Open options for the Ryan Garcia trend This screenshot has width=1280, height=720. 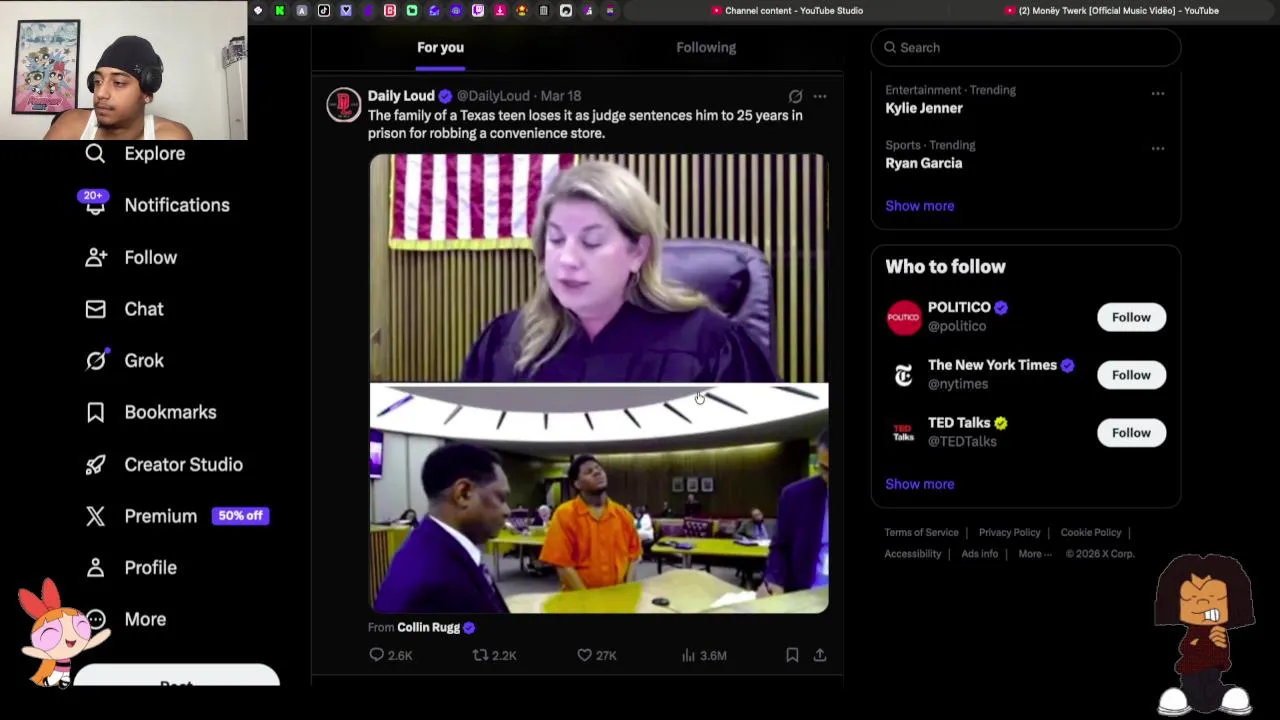point(1158,148)
